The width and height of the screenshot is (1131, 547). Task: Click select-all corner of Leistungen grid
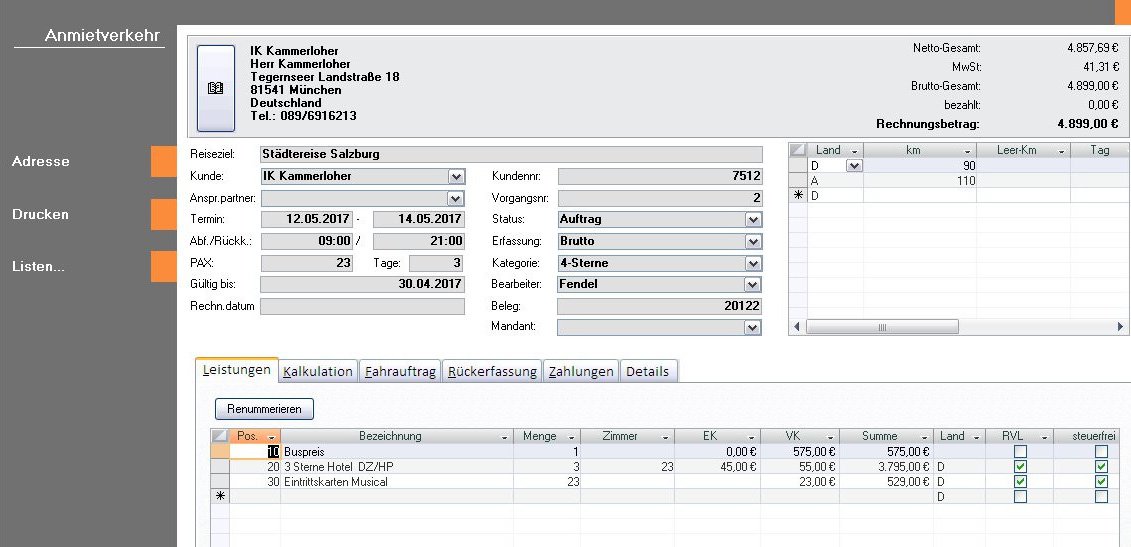(220, 436)
